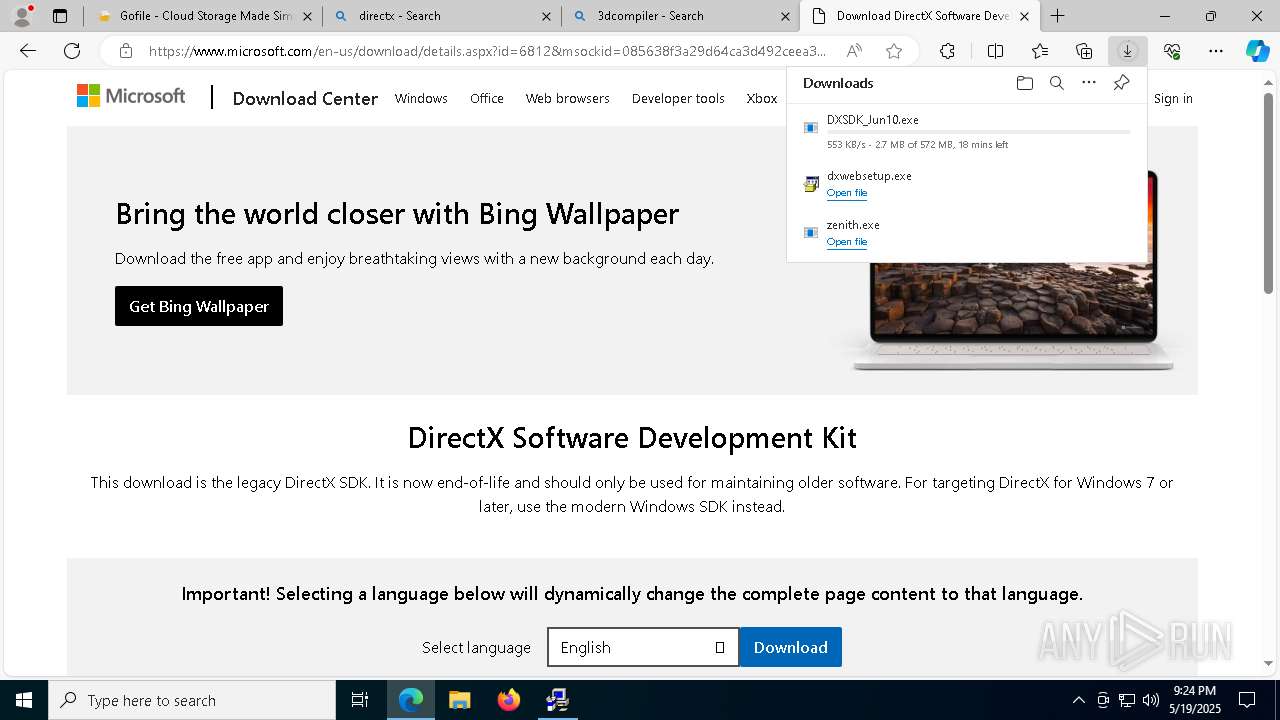Open more options in Downloads panel
The width and height of the screenshot is (1280, 720).
coord(1089,83)
